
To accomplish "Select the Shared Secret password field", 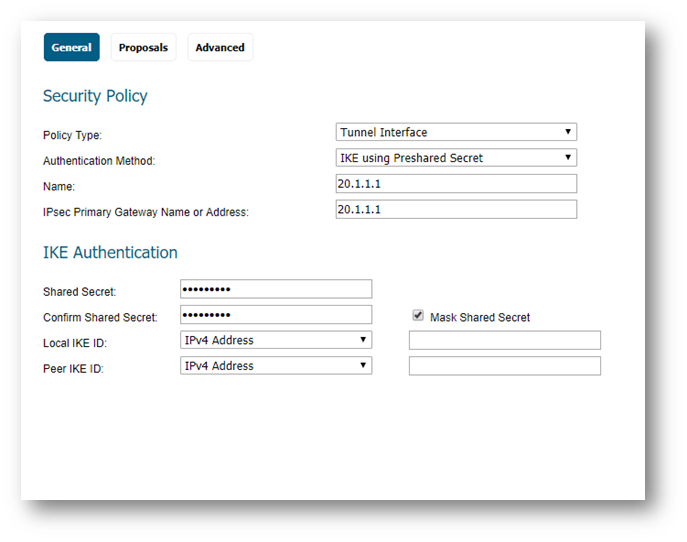I will [x=276, y=289].
